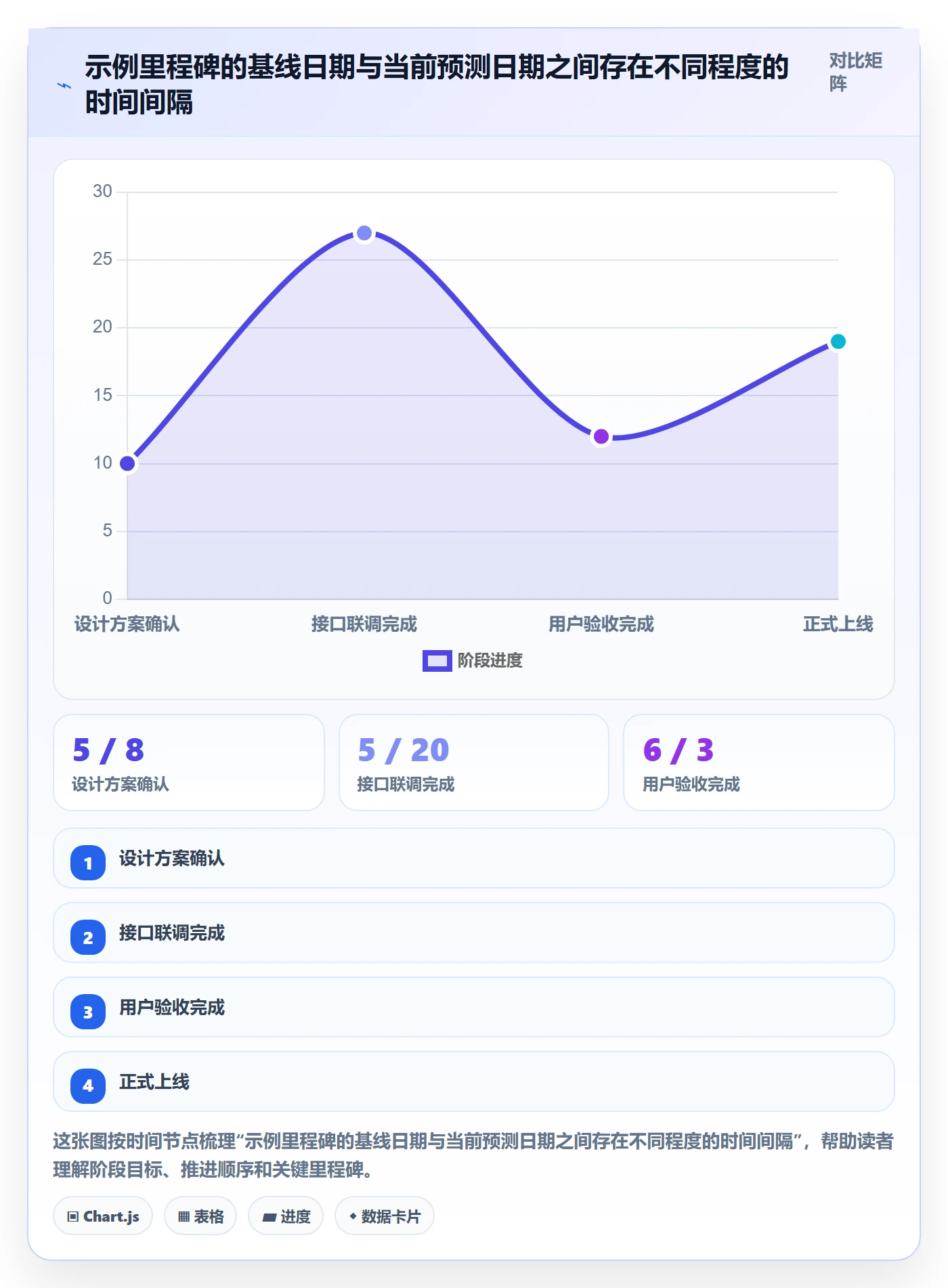Open the 5 / 8 设计方案确认 card
The image size is (948, 1288).
[x=189, y=763]
